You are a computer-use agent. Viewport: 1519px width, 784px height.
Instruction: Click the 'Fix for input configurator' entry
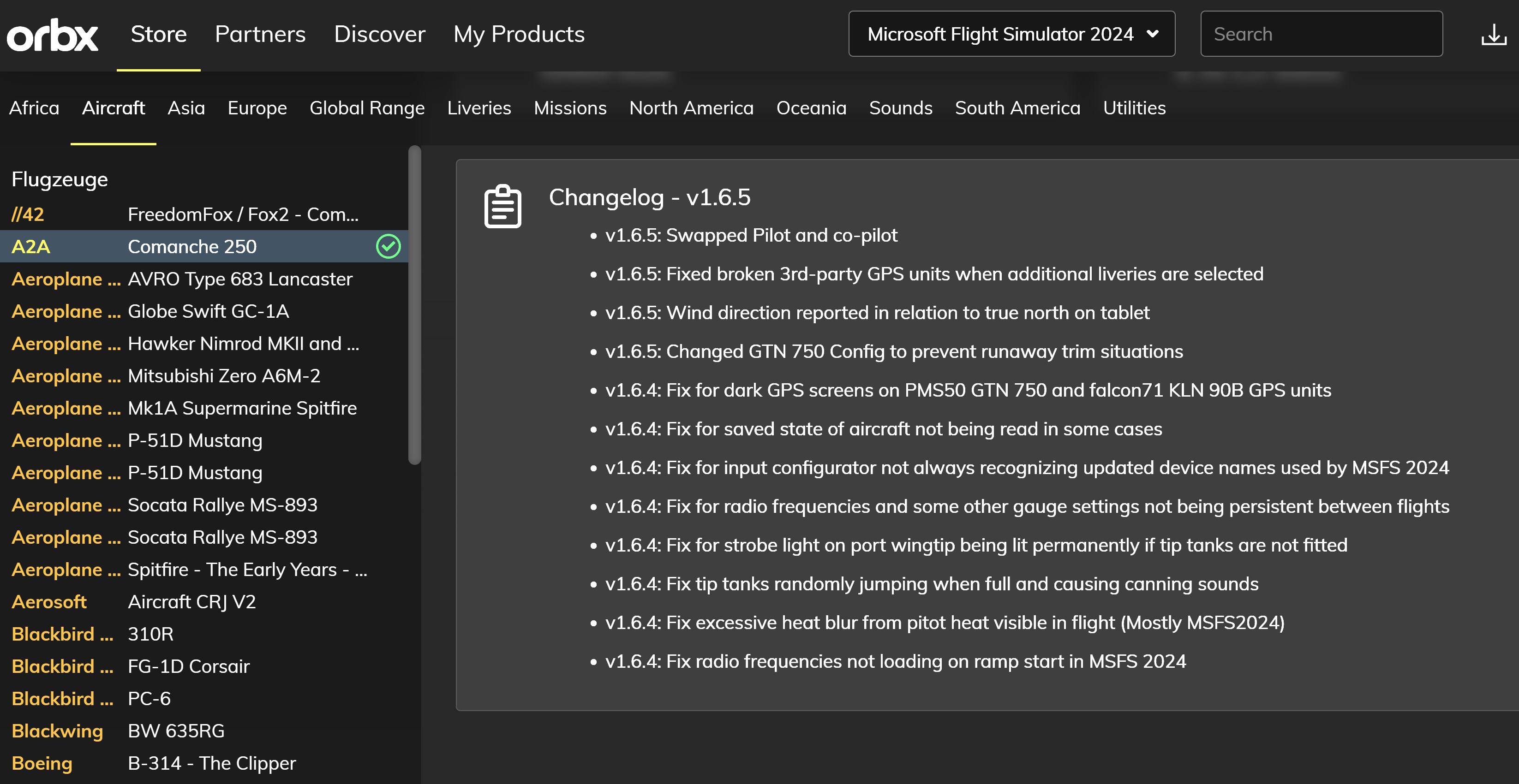tap(1027, 468)
